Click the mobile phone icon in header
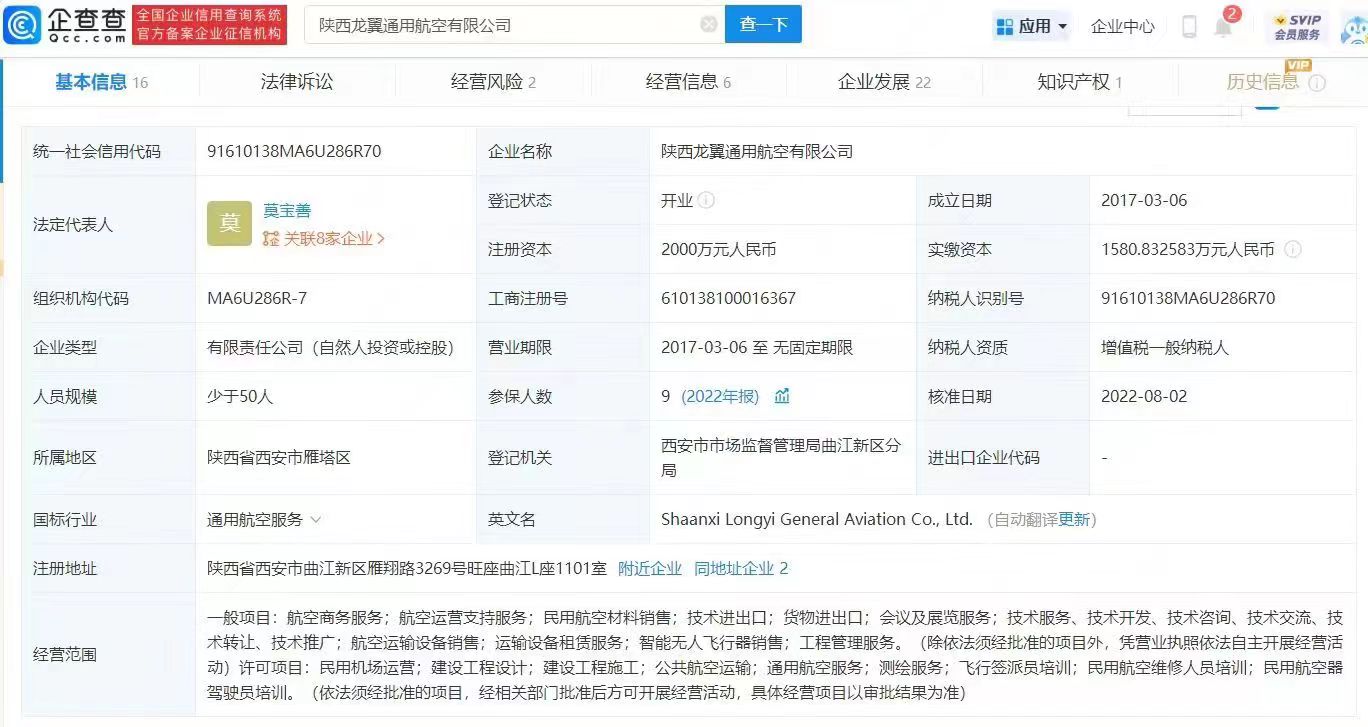The height and width of the screenshot is (727, 1368). click(x=1189, y=26)
